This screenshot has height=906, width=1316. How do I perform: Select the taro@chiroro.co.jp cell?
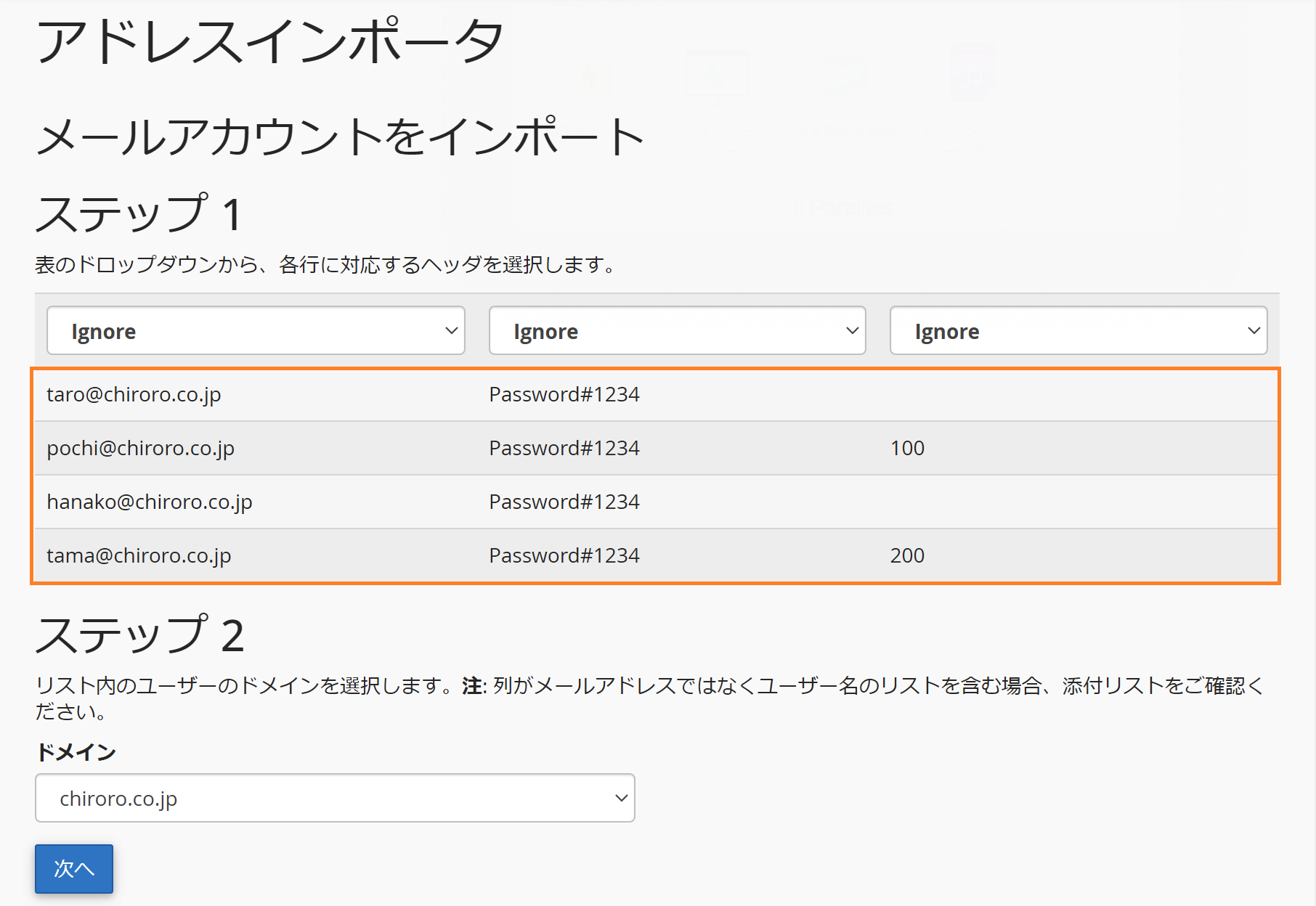coord(134,394)
